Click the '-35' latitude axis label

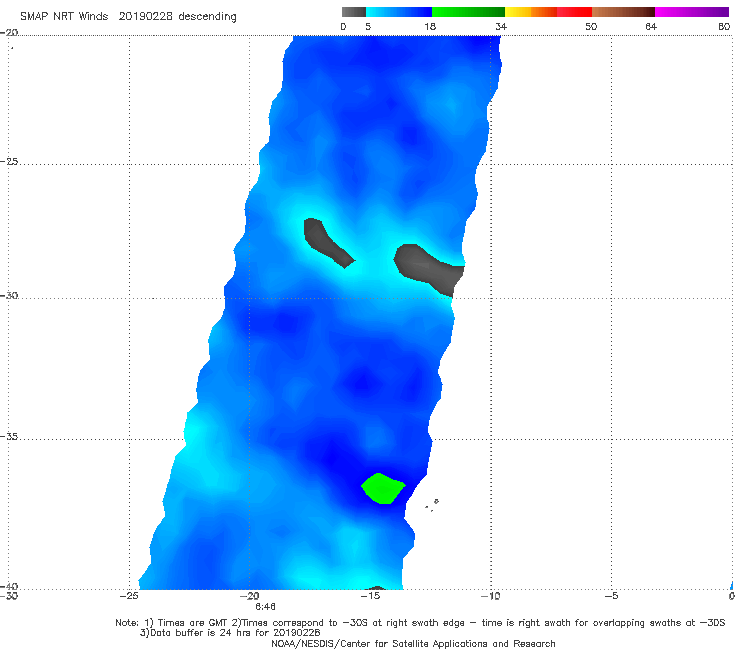tap(9, 436)
